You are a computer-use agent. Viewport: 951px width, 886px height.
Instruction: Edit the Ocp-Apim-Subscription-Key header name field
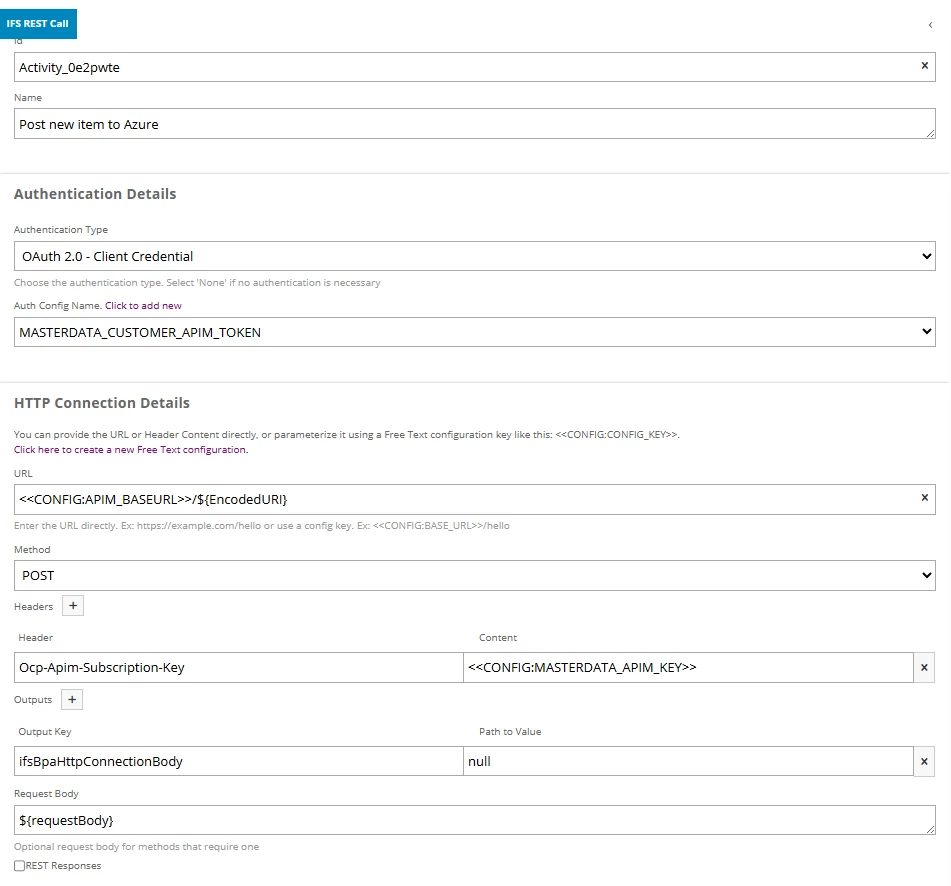coord(238,668)
